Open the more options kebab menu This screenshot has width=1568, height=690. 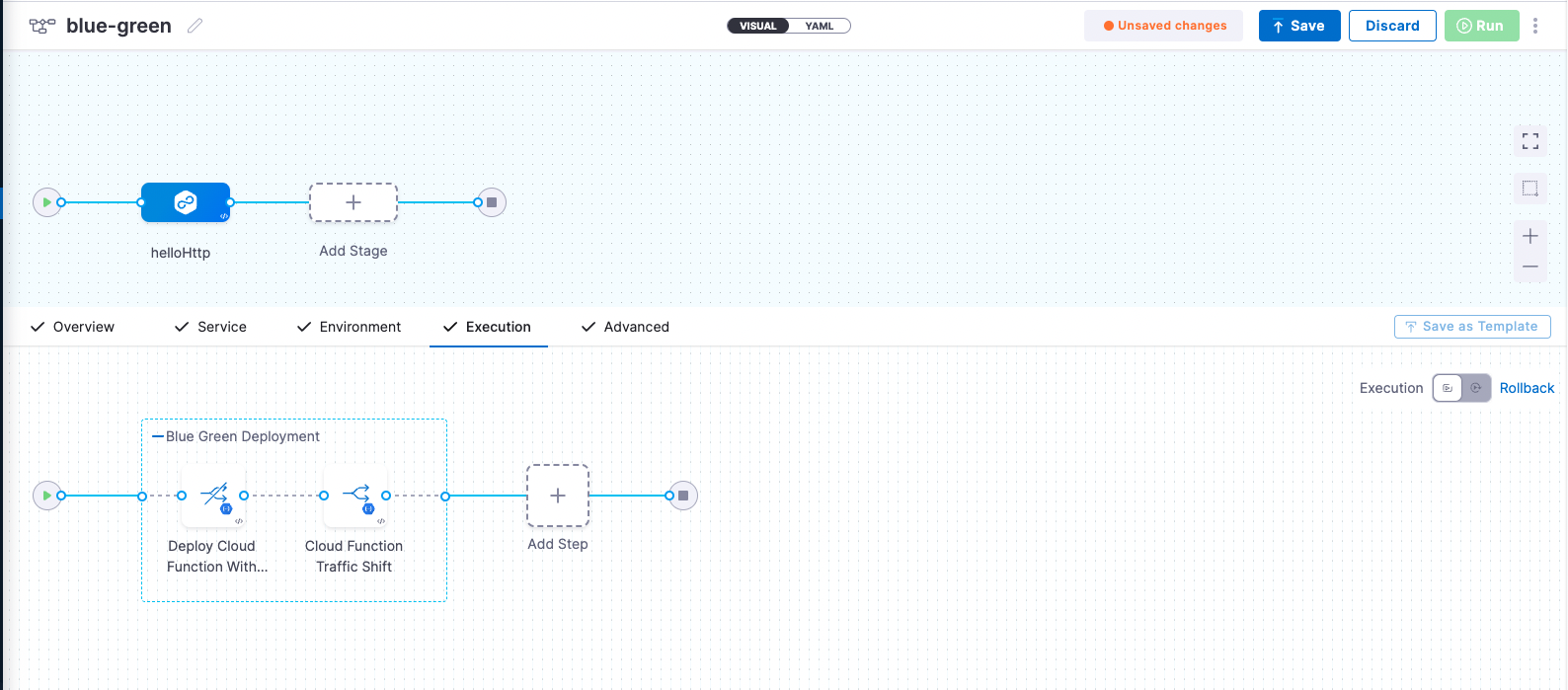(x=1534, y=26)
